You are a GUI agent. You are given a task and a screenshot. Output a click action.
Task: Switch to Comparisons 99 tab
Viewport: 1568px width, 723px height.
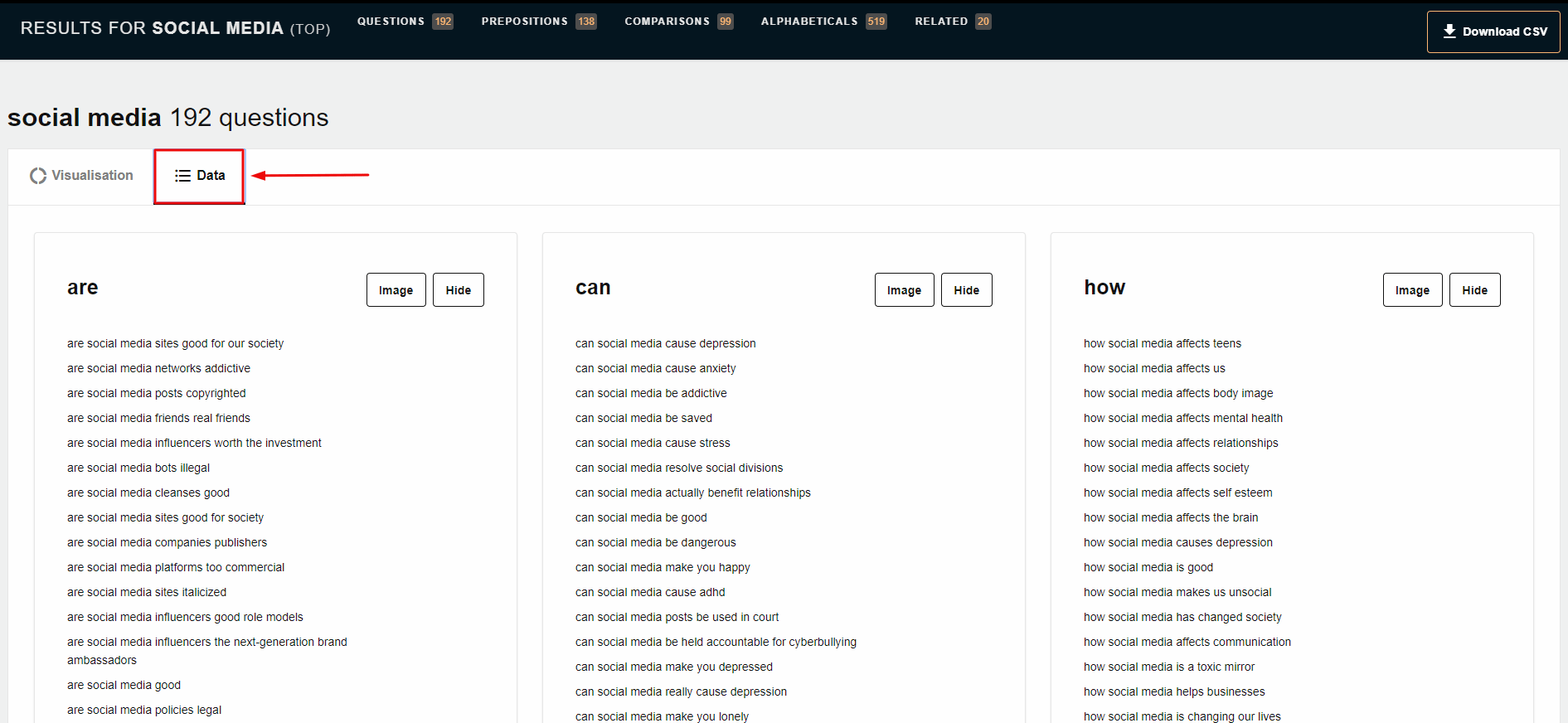pos(678,22)
